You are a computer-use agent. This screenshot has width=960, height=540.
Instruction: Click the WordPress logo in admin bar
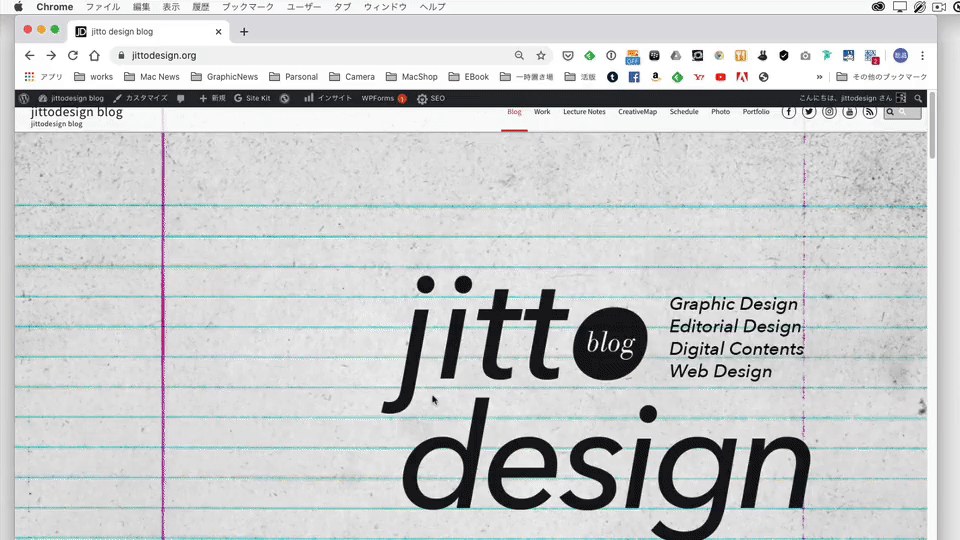(24, 98)
